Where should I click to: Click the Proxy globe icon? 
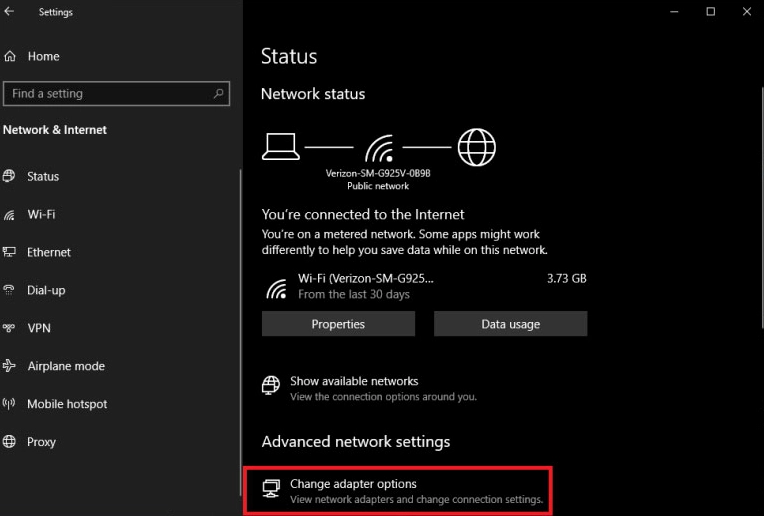coord(10,442)
